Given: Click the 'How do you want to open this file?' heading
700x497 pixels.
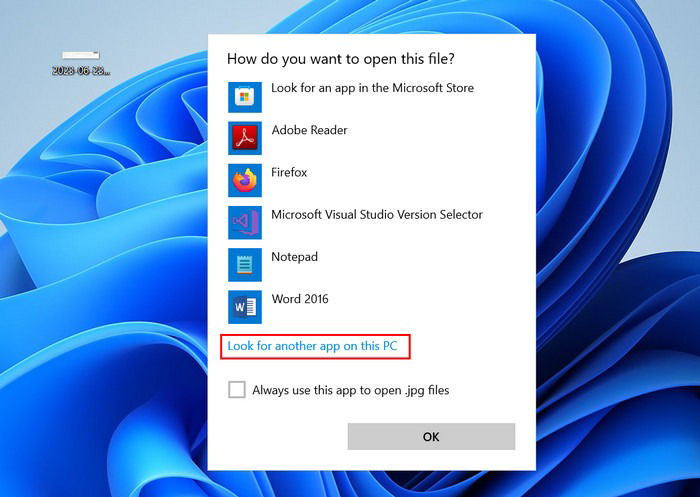Looking at the screenshot, I should 341,58.
